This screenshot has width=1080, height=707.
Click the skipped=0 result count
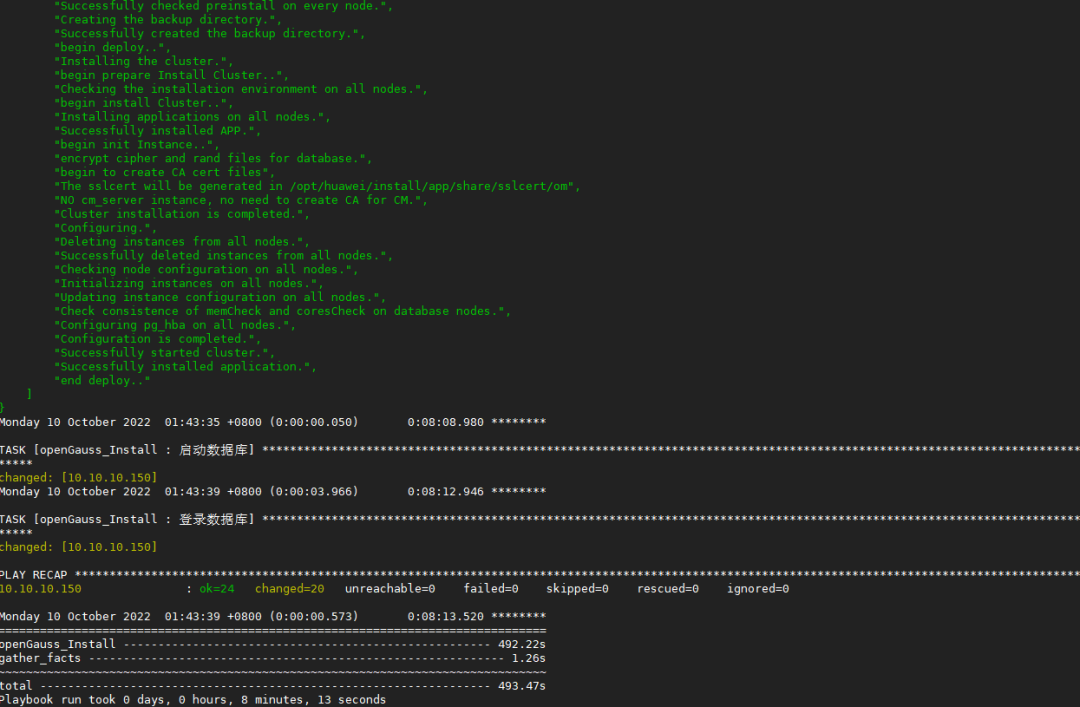point(577,588)
